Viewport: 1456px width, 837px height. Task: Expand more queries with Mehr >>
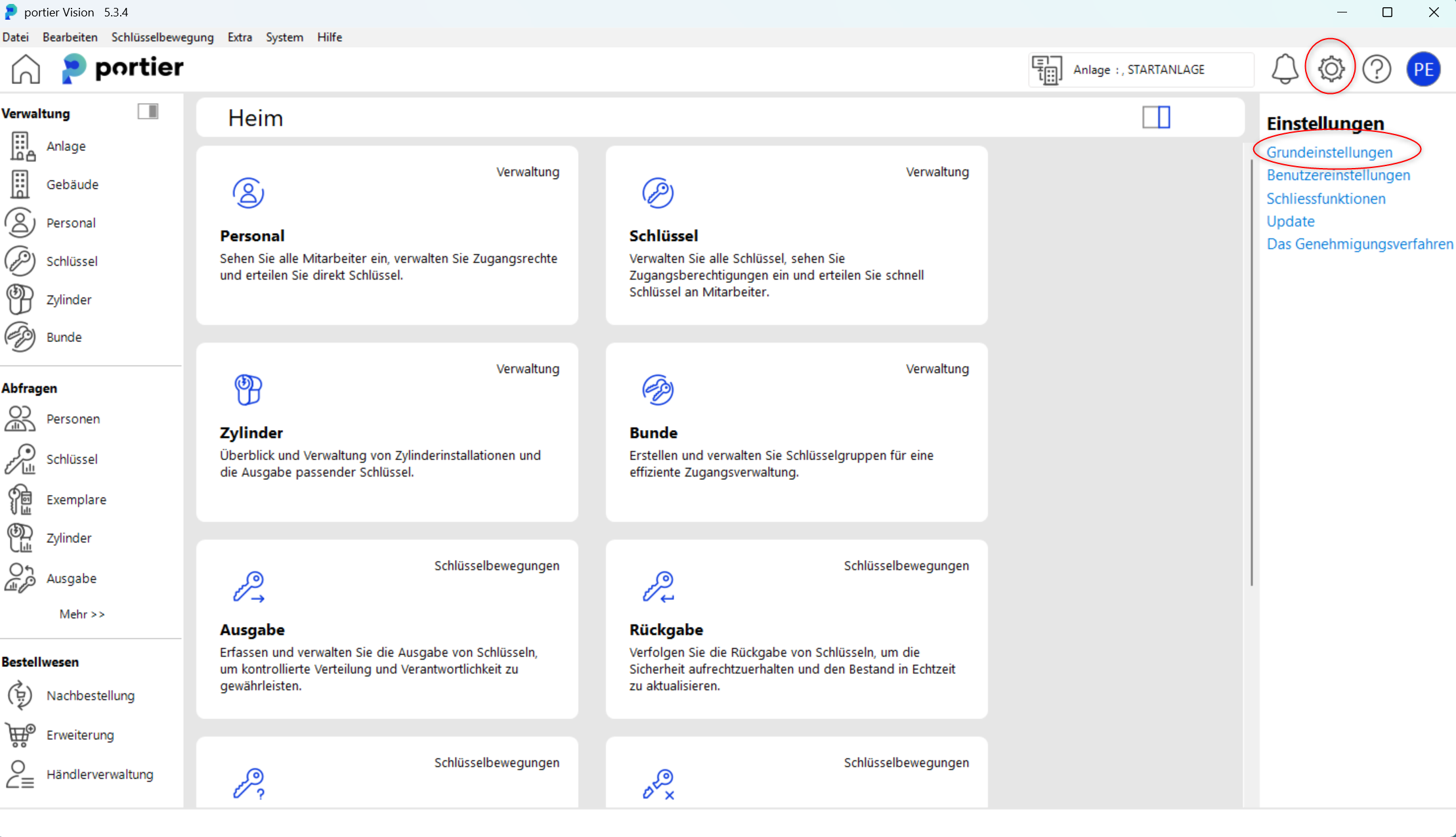[x=82, y=614]
